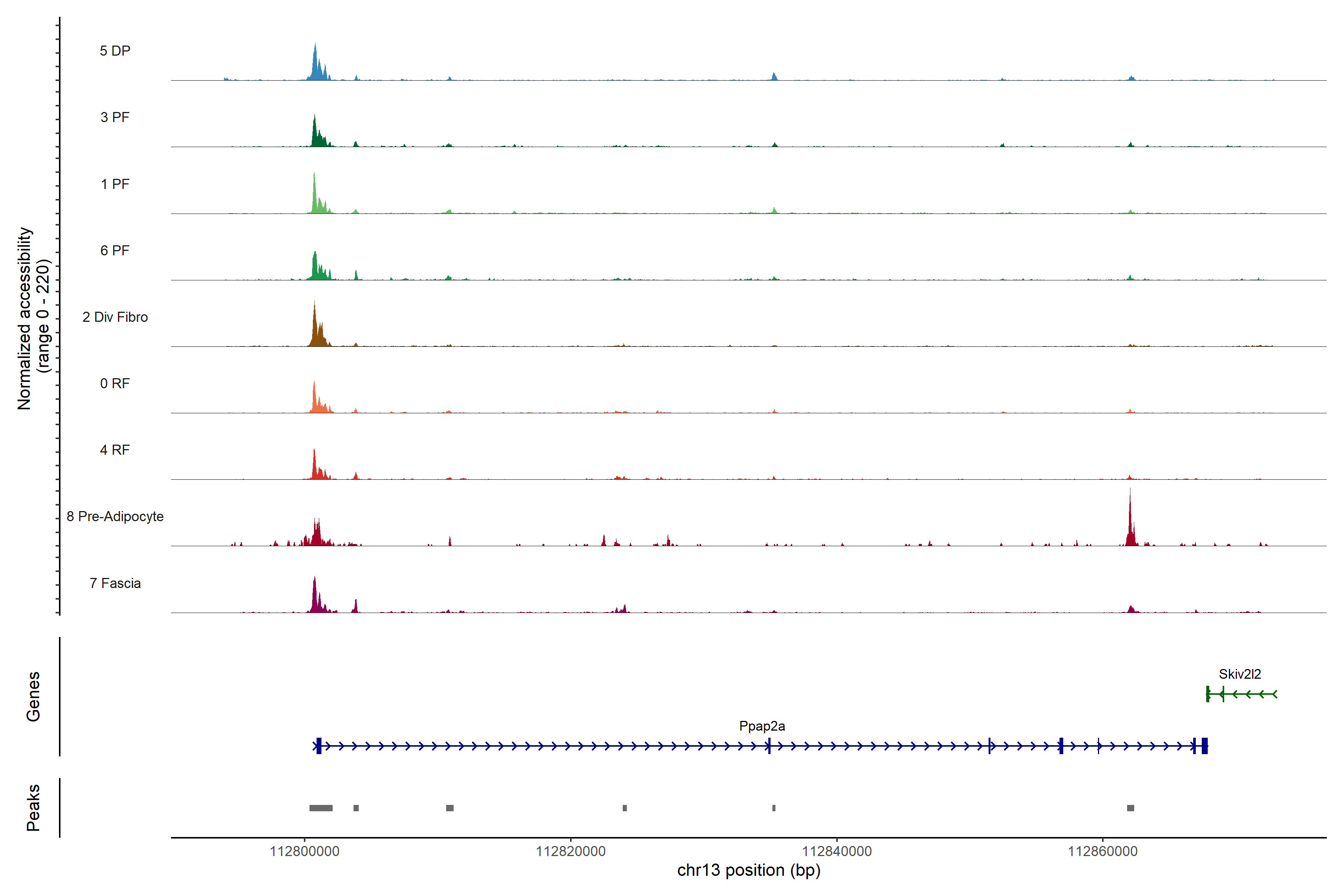Click the Peaks panel label
Viewport: 1344px width, 896px height.
point(33,808)
